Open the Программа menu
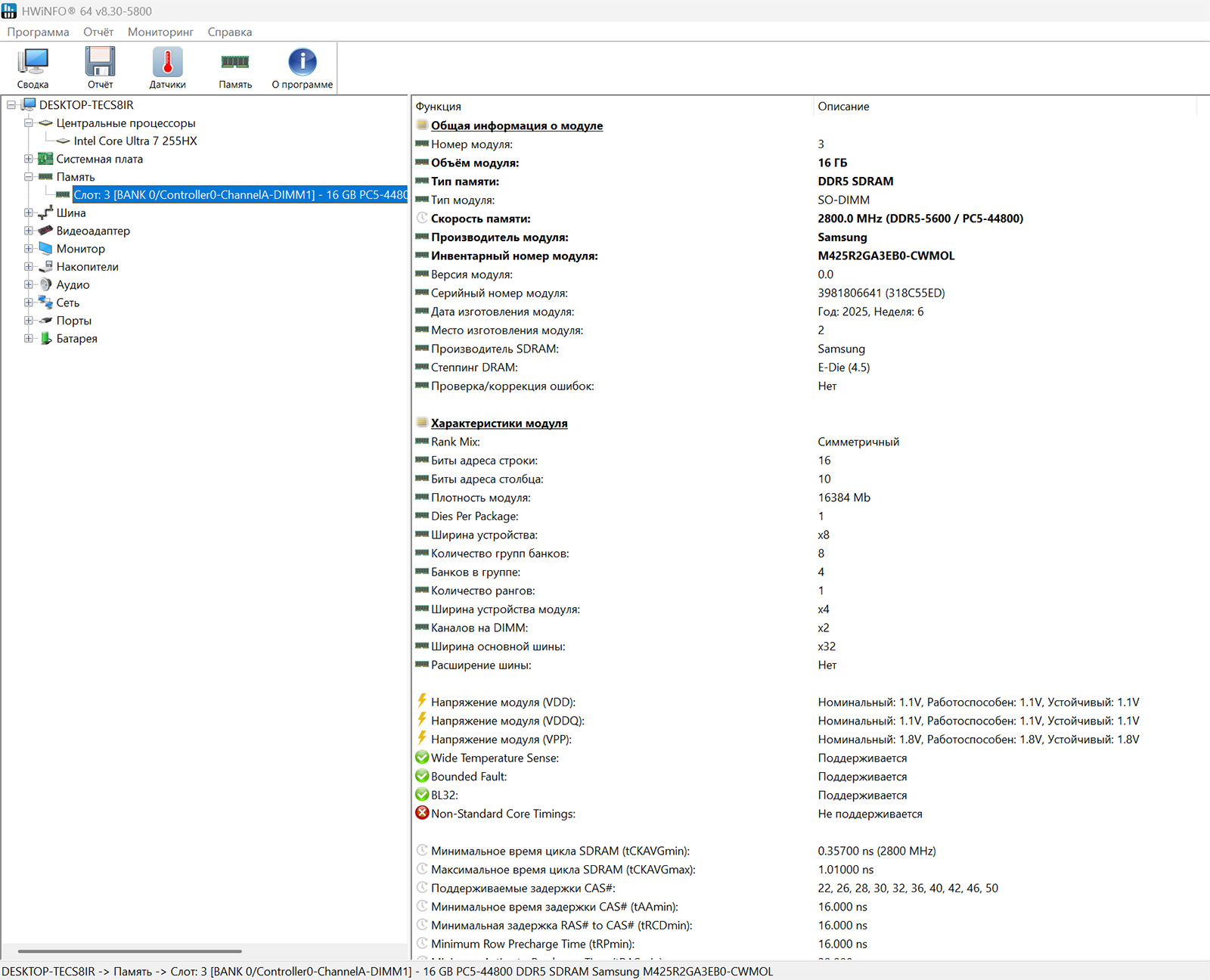 pos(38,32)
